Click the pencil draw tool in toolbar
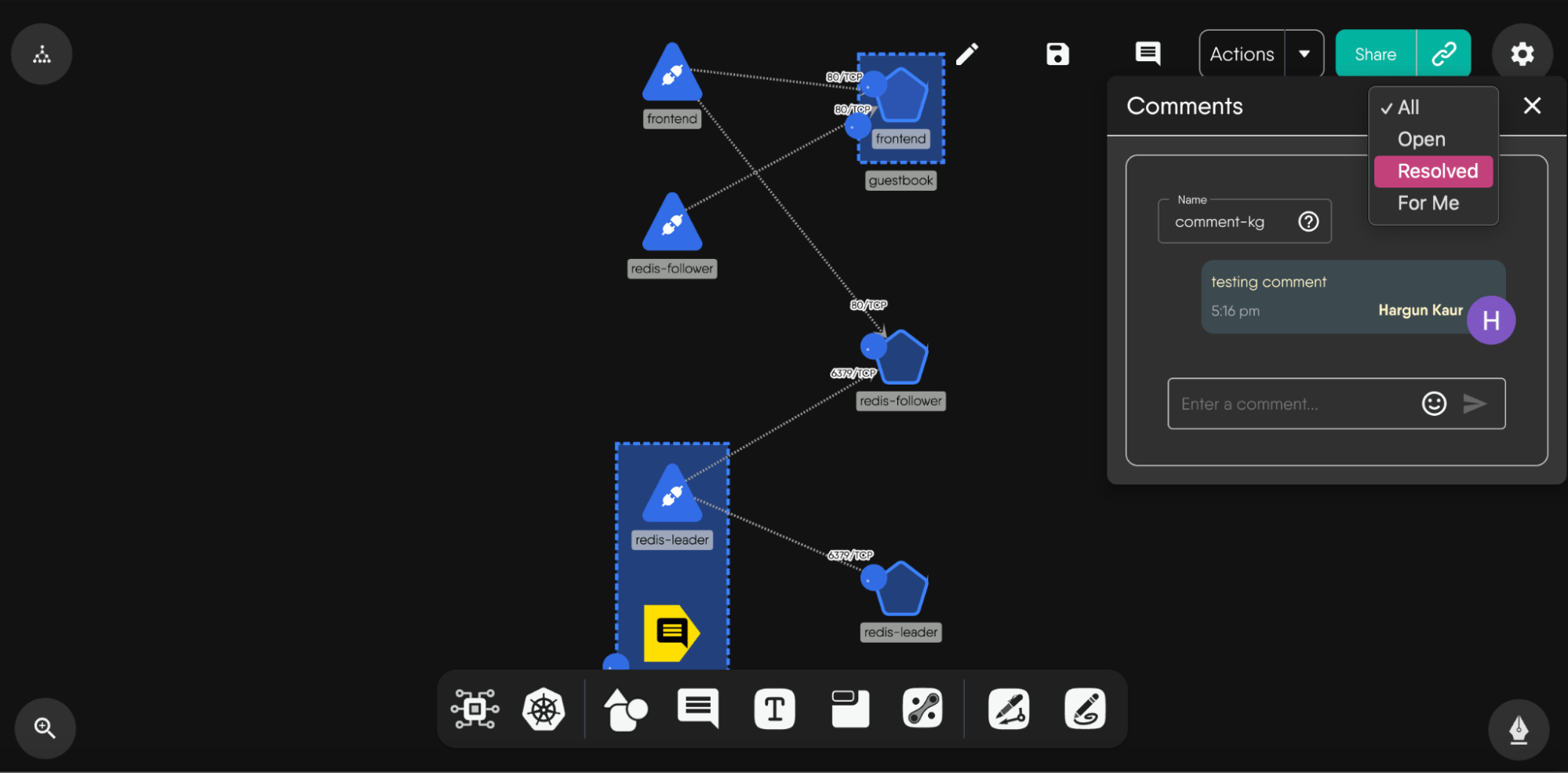The height and width of the screenshot is (773, 1568). [x=1009, y=709]
